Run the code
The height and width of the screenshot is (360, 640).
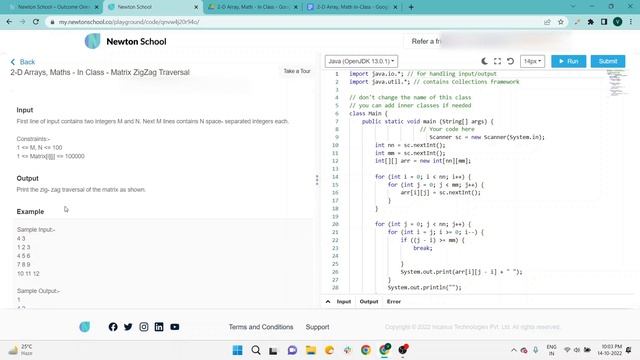click(569, 61)
